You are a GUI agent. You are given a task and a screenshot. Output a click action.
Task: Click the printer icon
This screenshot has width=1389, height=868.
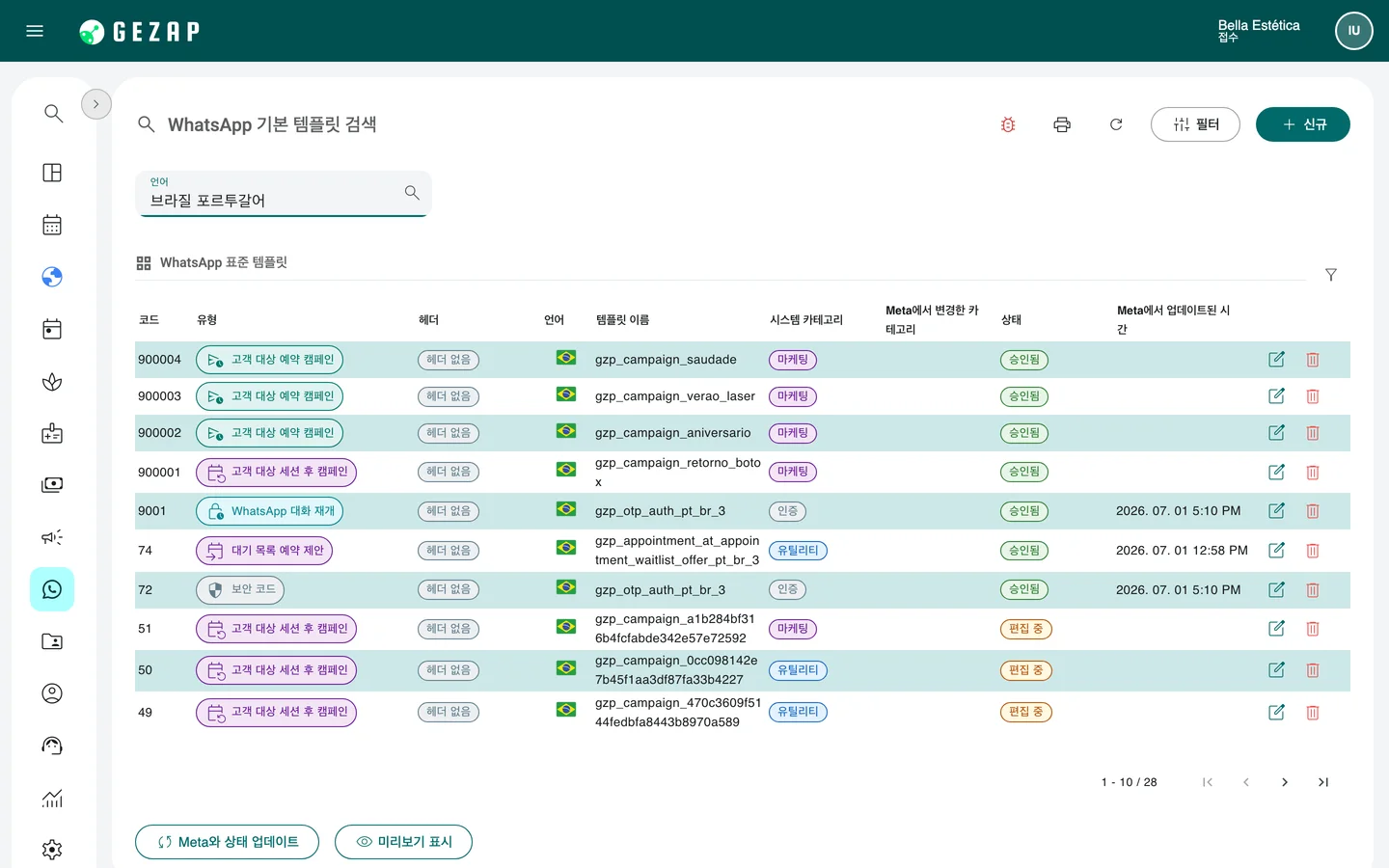[1062, 124]
